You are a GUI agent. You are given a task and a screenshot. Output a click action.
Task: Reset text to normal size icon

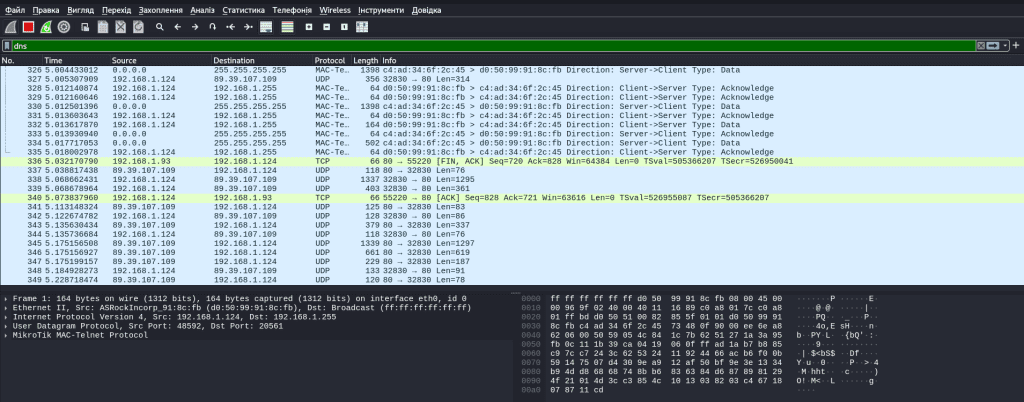click(x=344, y=27)
